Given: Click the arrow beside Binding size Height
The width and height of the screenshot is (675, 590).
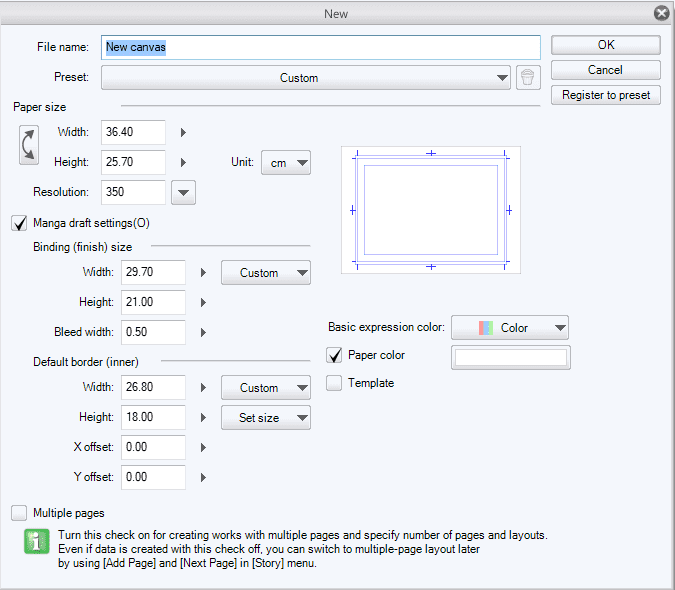Looking at the screenshot, I should click(203, 302).
